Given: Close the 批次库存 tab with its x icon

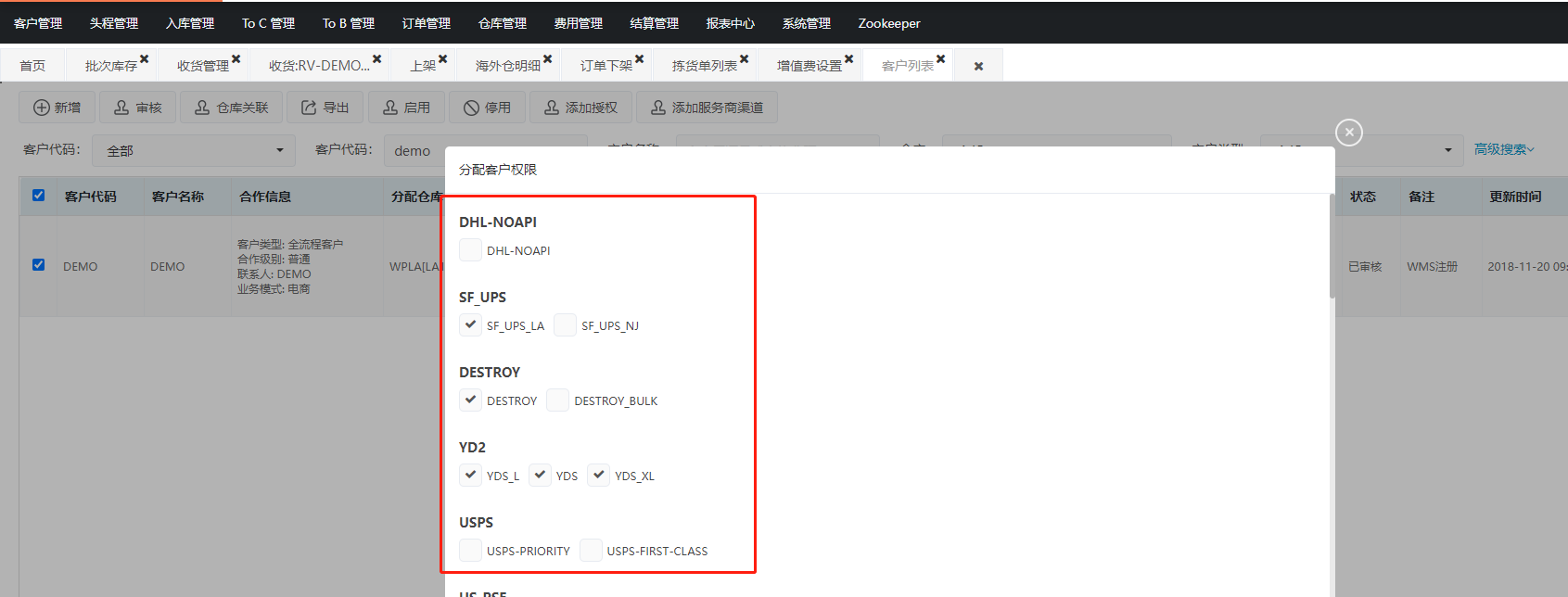Looking at the screenshot, I should (x=144, y=58).
